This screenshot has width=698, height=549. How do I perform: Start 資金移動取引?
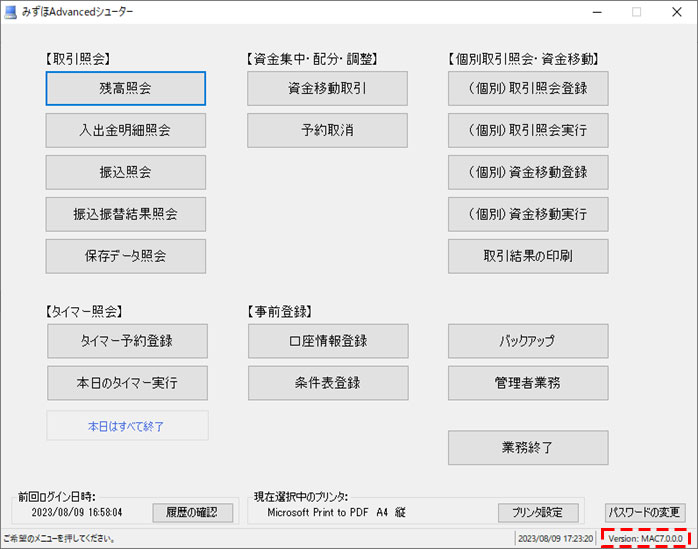[x=327, y=88]
